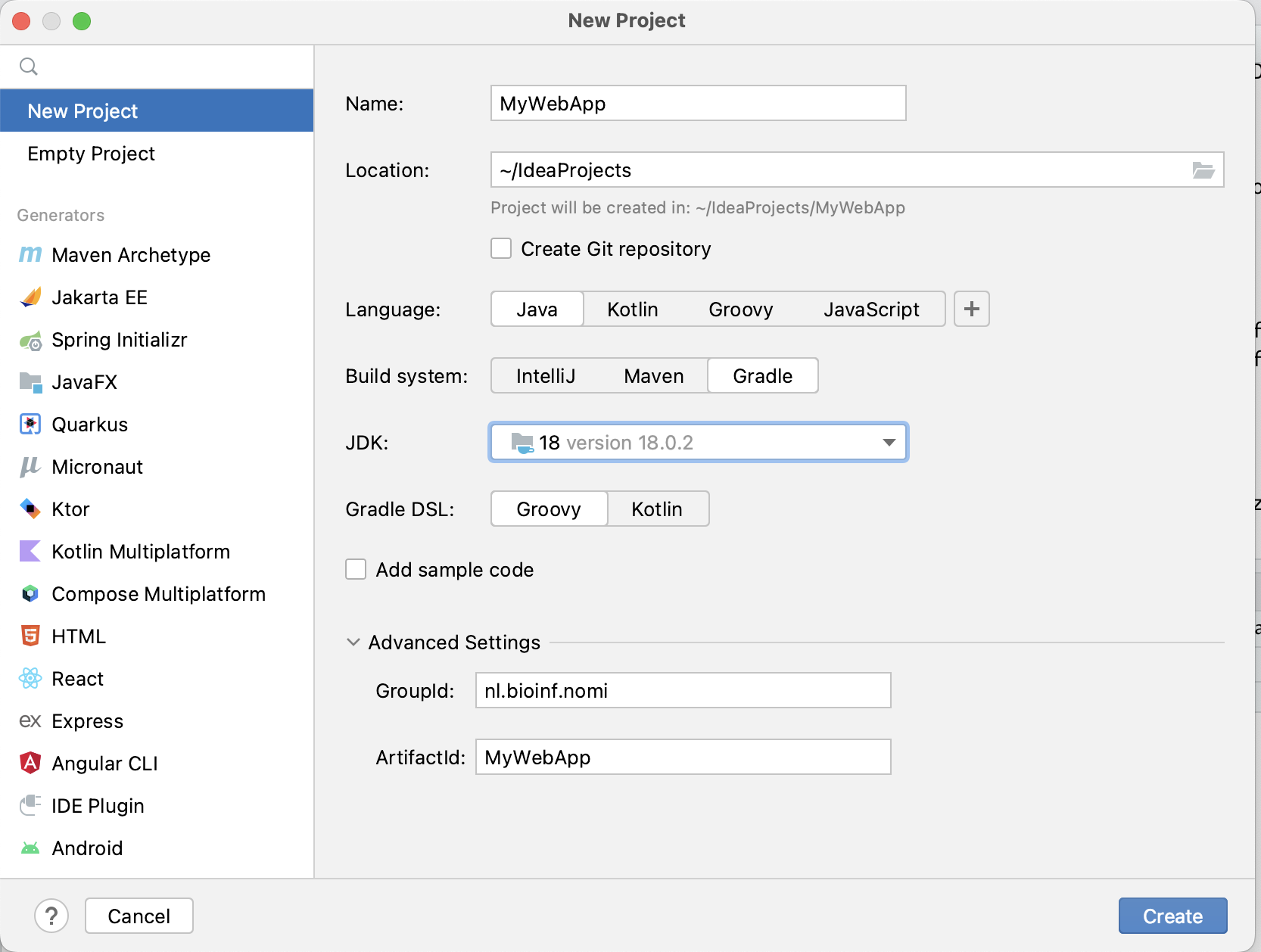1261x952 pixels.
Task: Choose the Spring Initializr generator
Action: pos(157,340)
